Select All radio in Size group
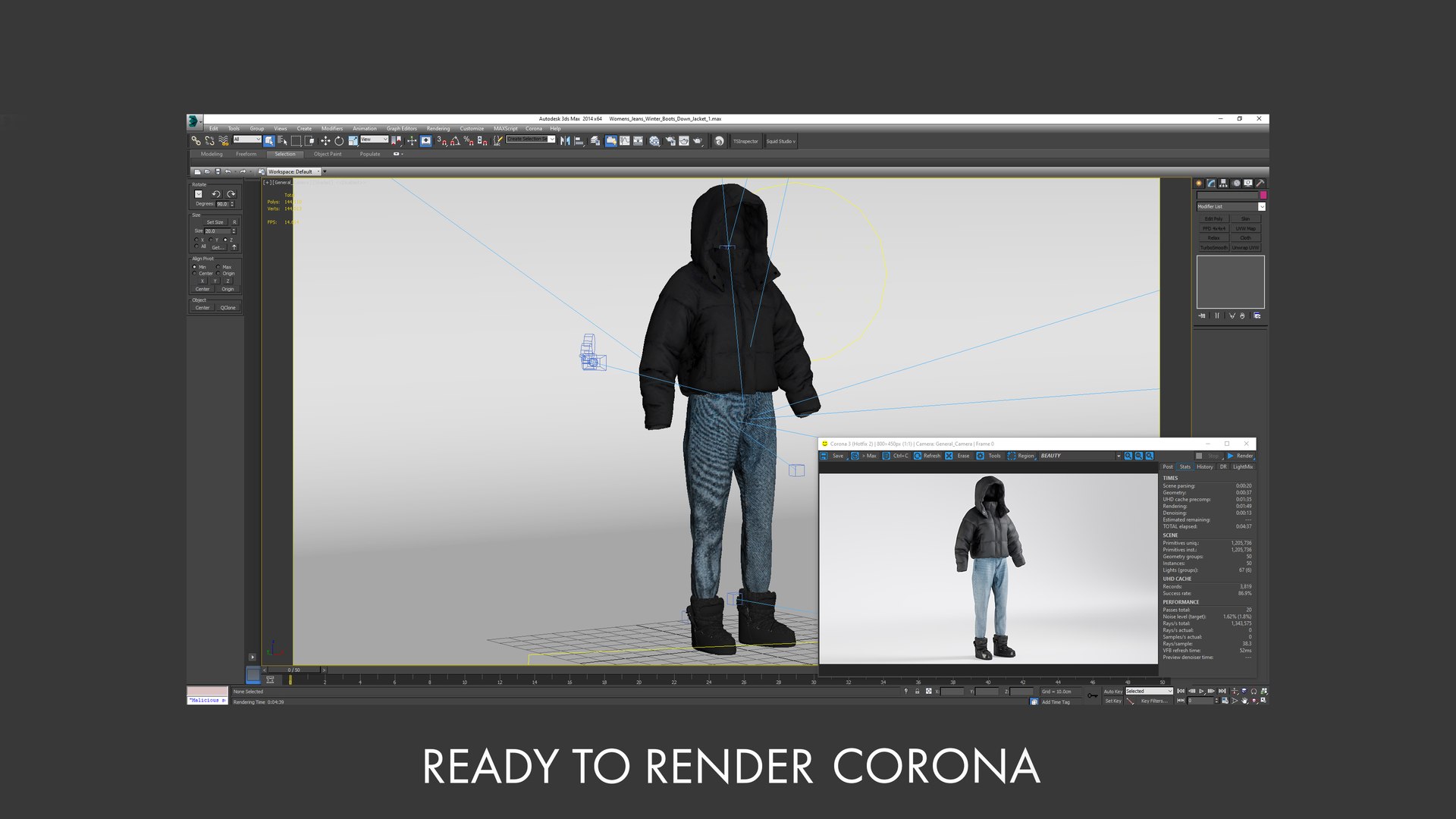Viewport: 1456px width, 819px height. click(196, 246)
